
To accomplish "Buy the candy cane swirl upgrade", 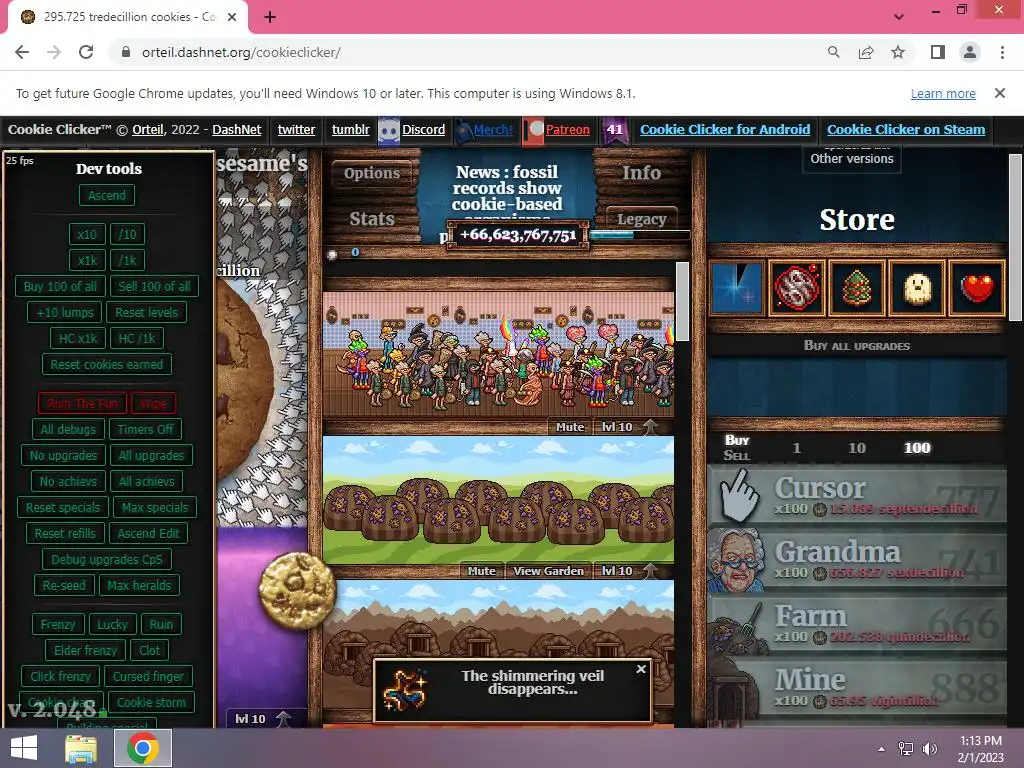I will pyautogui.click(x=796, y=288).
